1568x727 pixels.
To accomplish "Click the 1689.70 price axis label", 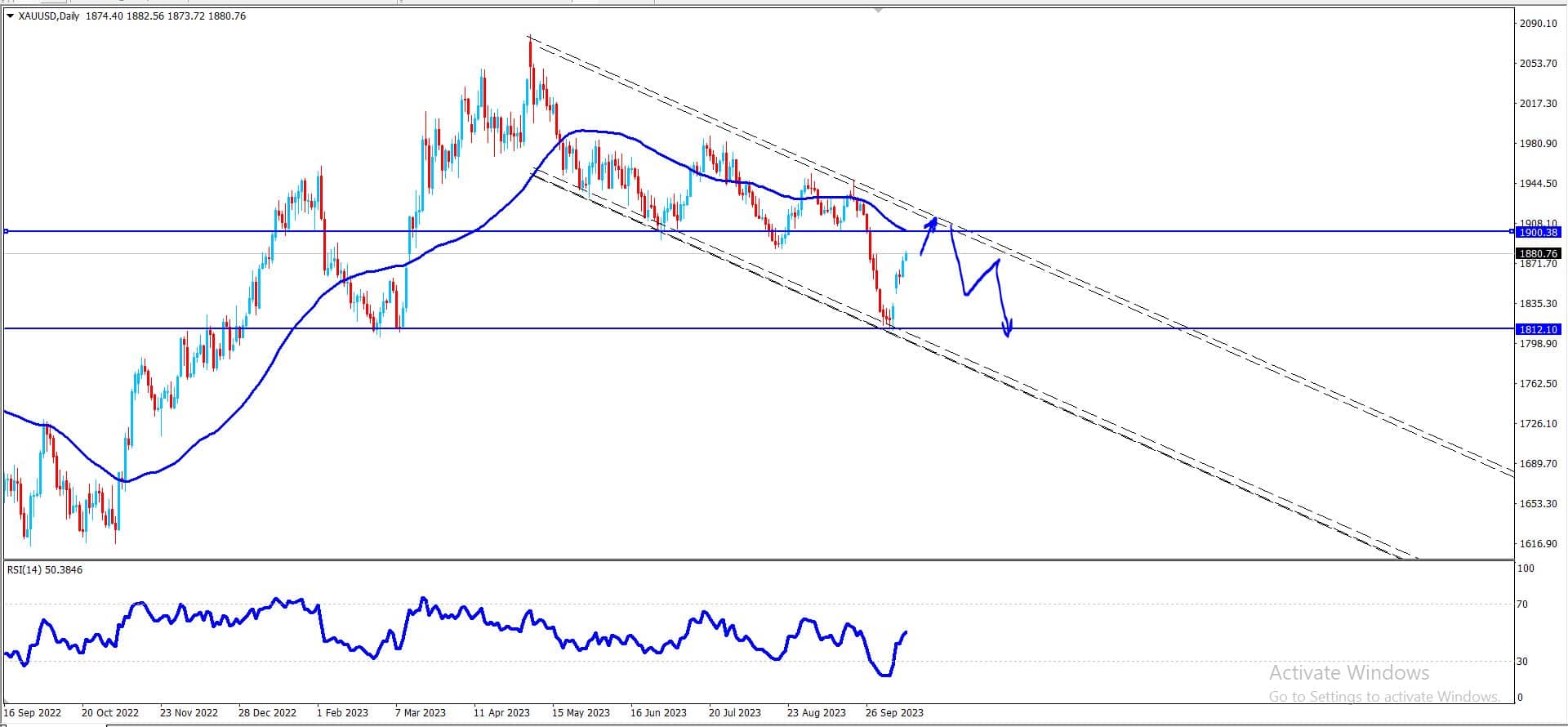I will [1538, 464].
